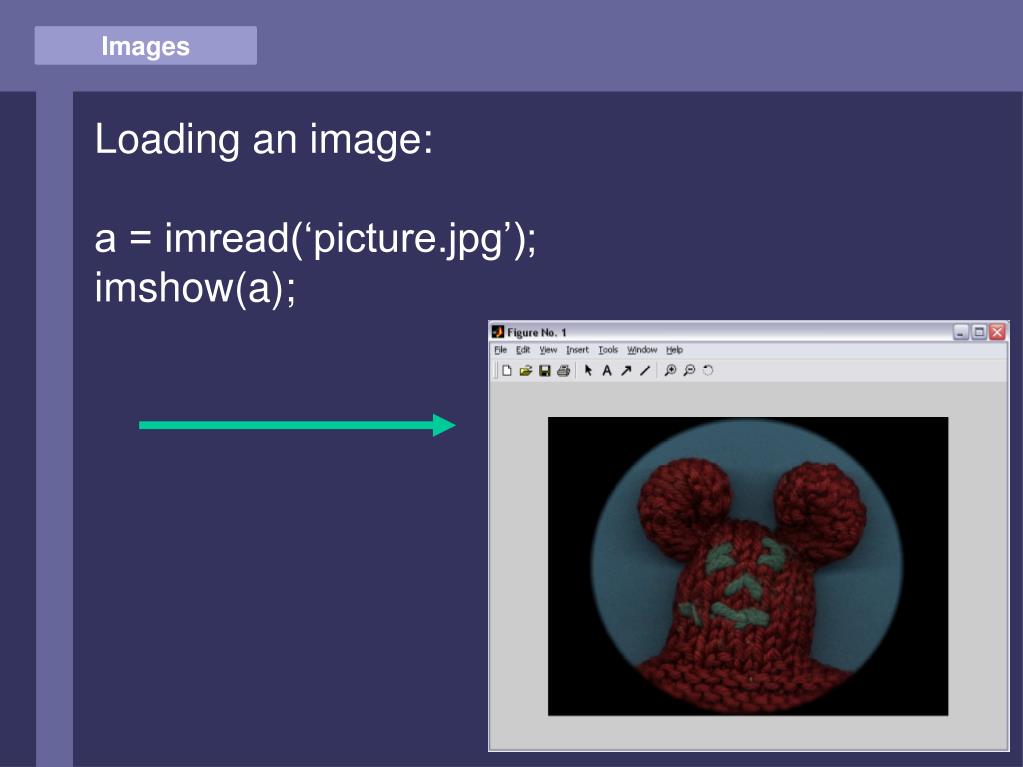The width and height of the screenshot is (1023, 767).
Task: Open the Help menu
Action: click(x=675, y=350)
